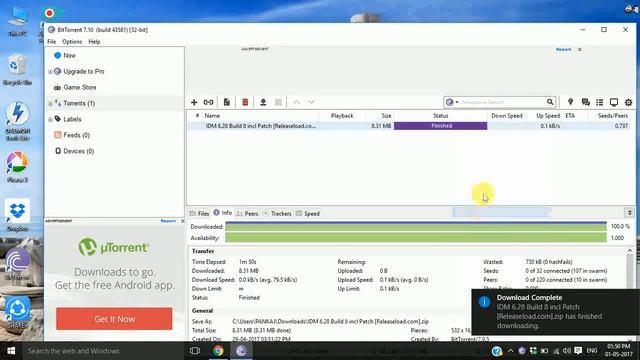Select Torrents (1) in sidebar

click(x=79, y=103)
